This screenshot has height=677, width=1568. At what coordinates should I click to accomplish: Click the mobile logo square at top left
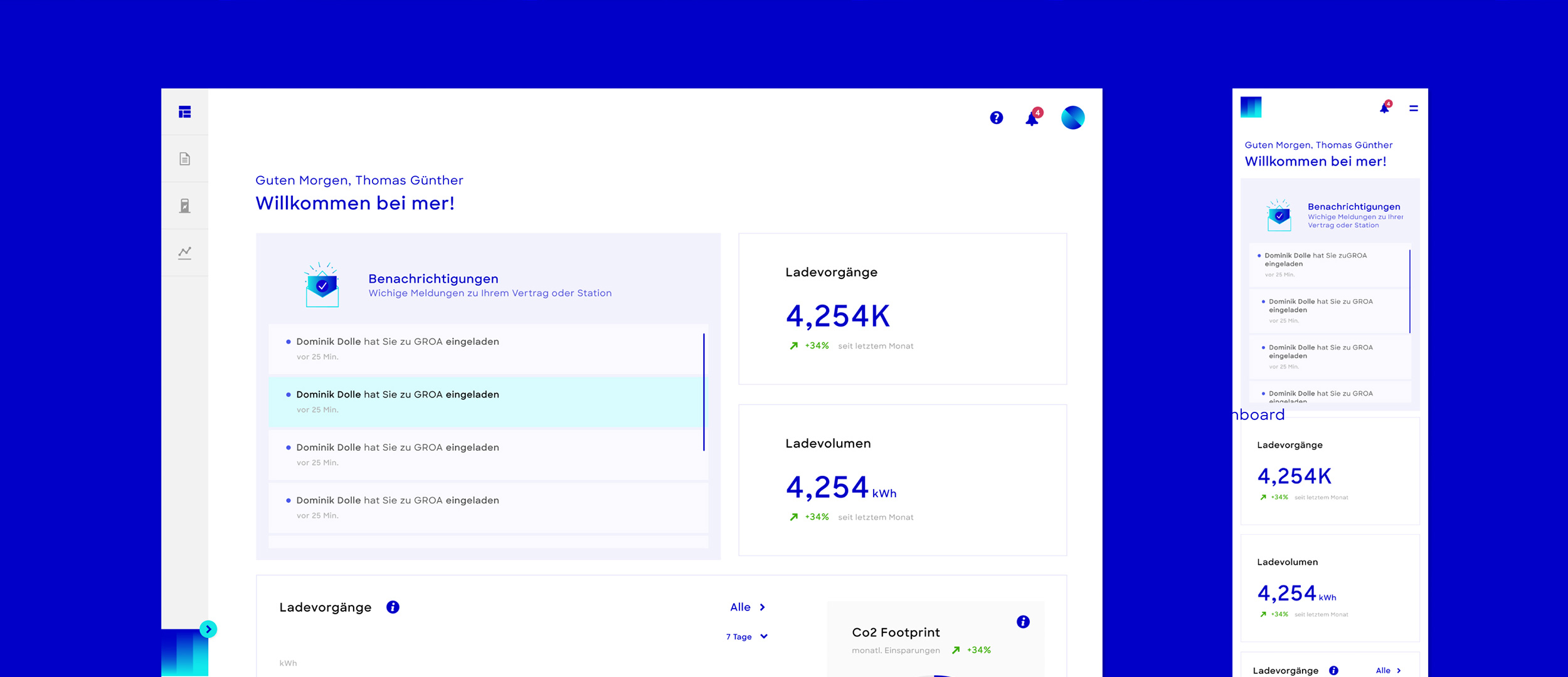pos(1251,107)
